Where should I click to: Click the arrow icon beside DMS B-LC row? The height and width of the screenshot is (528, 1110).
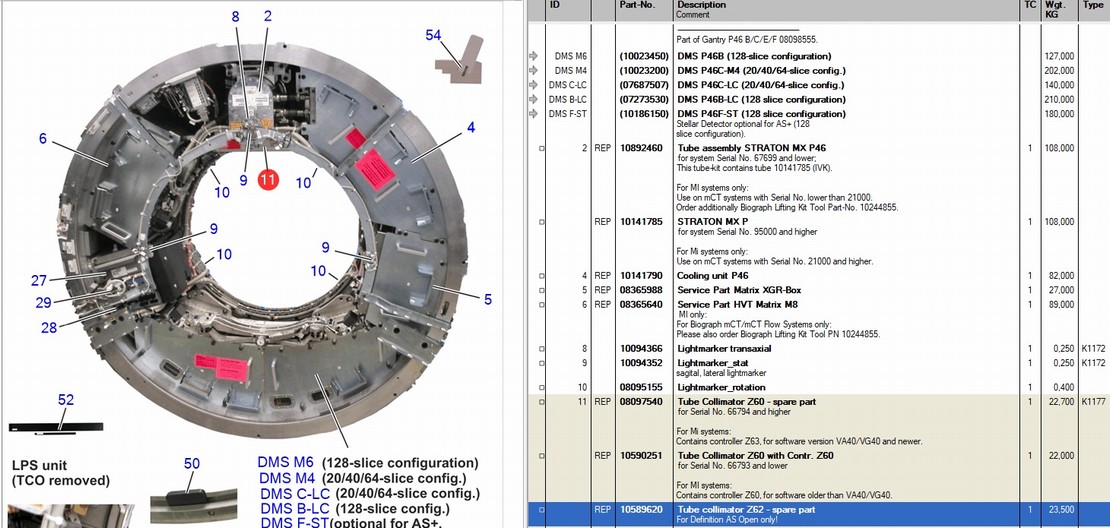click(533, 99)
